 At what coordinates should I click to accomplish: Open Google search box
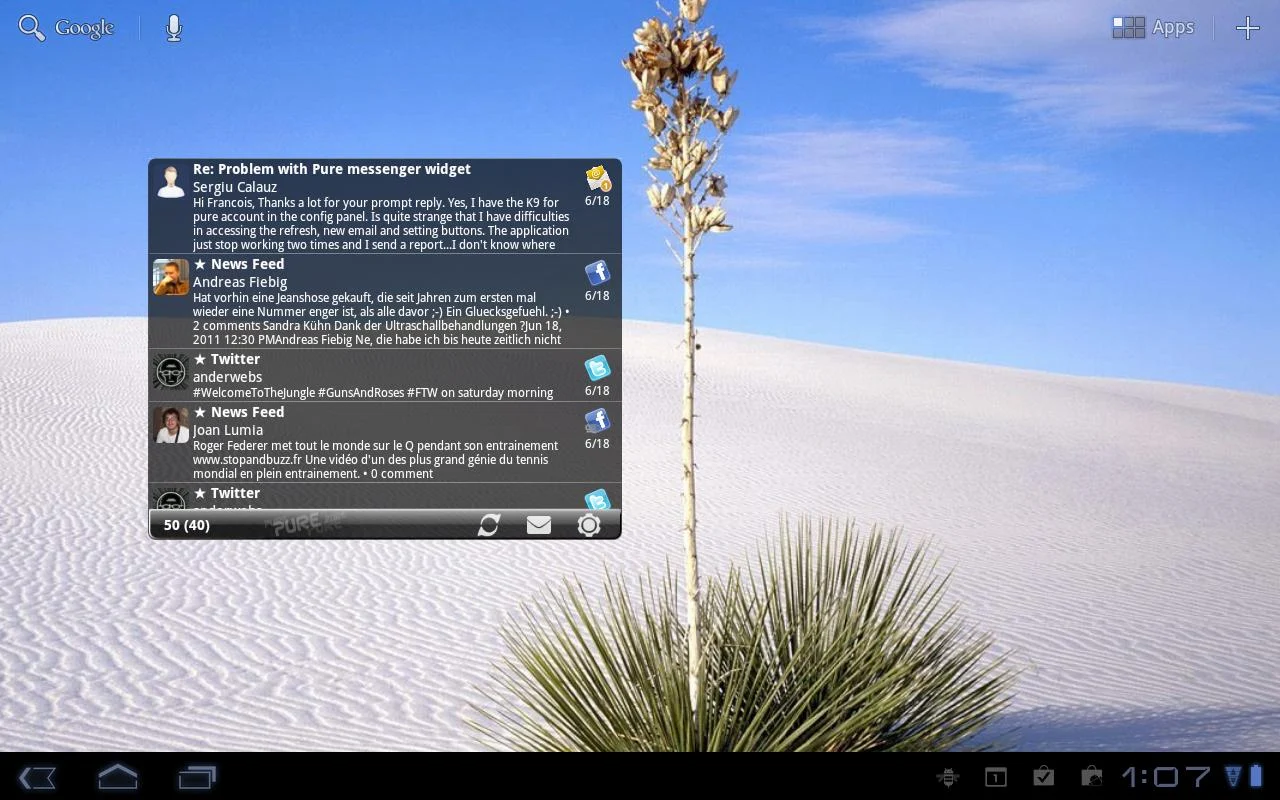tap(67, 28)
